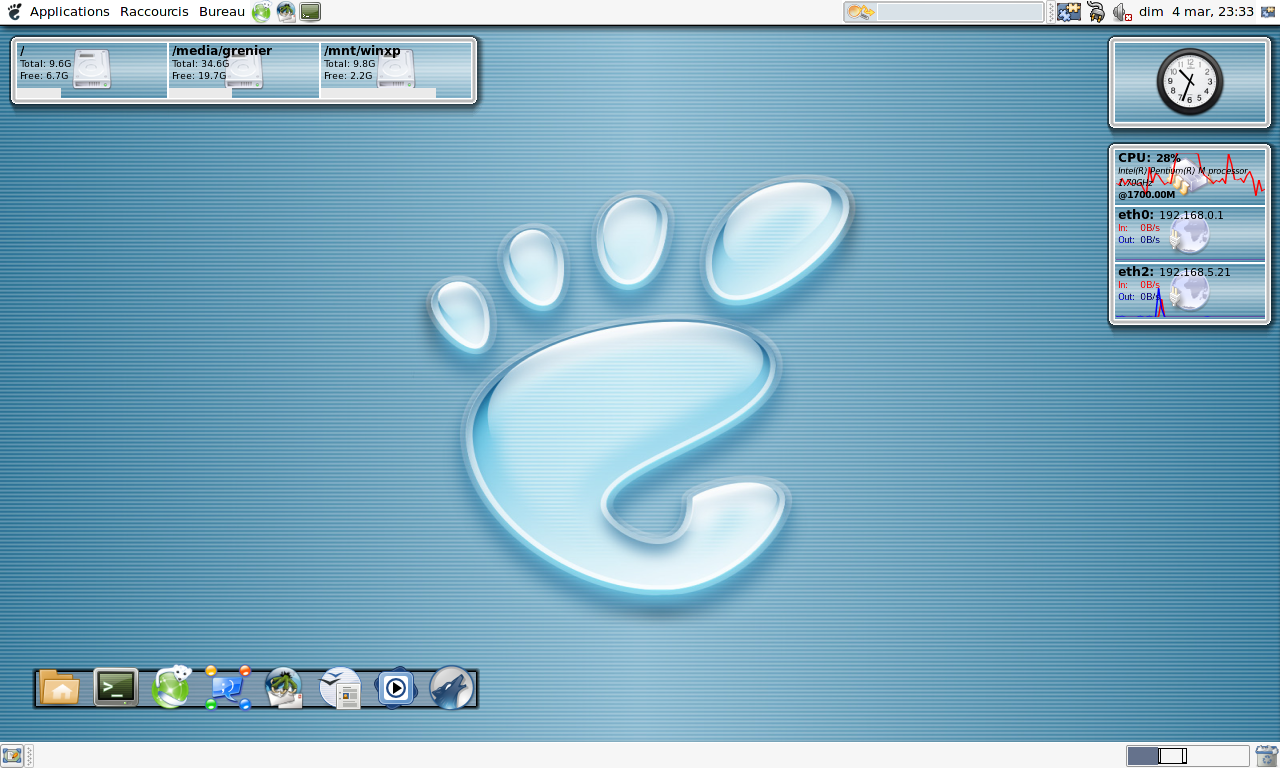Open the trash on the bottom panel

click(x=1264, y=755)
